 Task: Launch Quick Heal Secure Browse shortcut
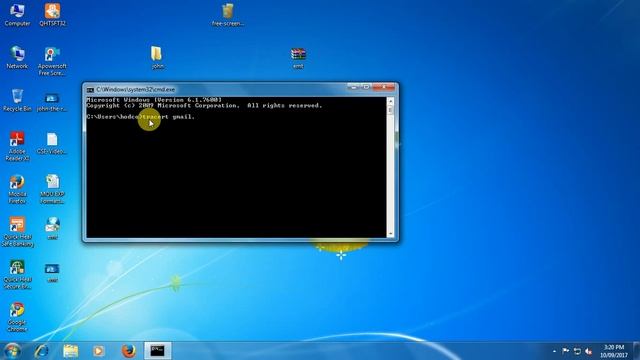click(x=17, y=275)
